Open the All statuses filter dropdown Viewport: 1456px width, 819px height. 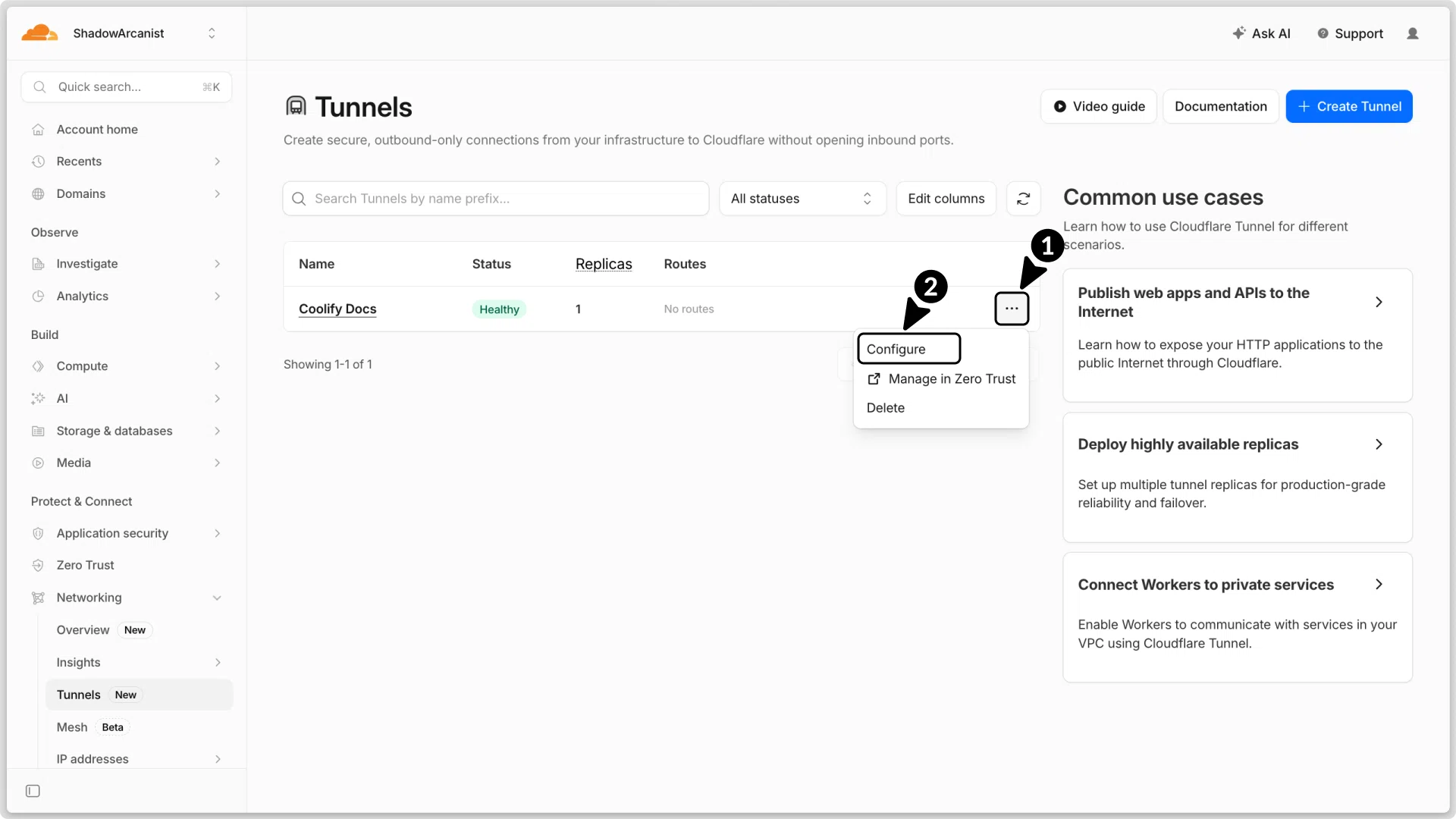point(802,199)
